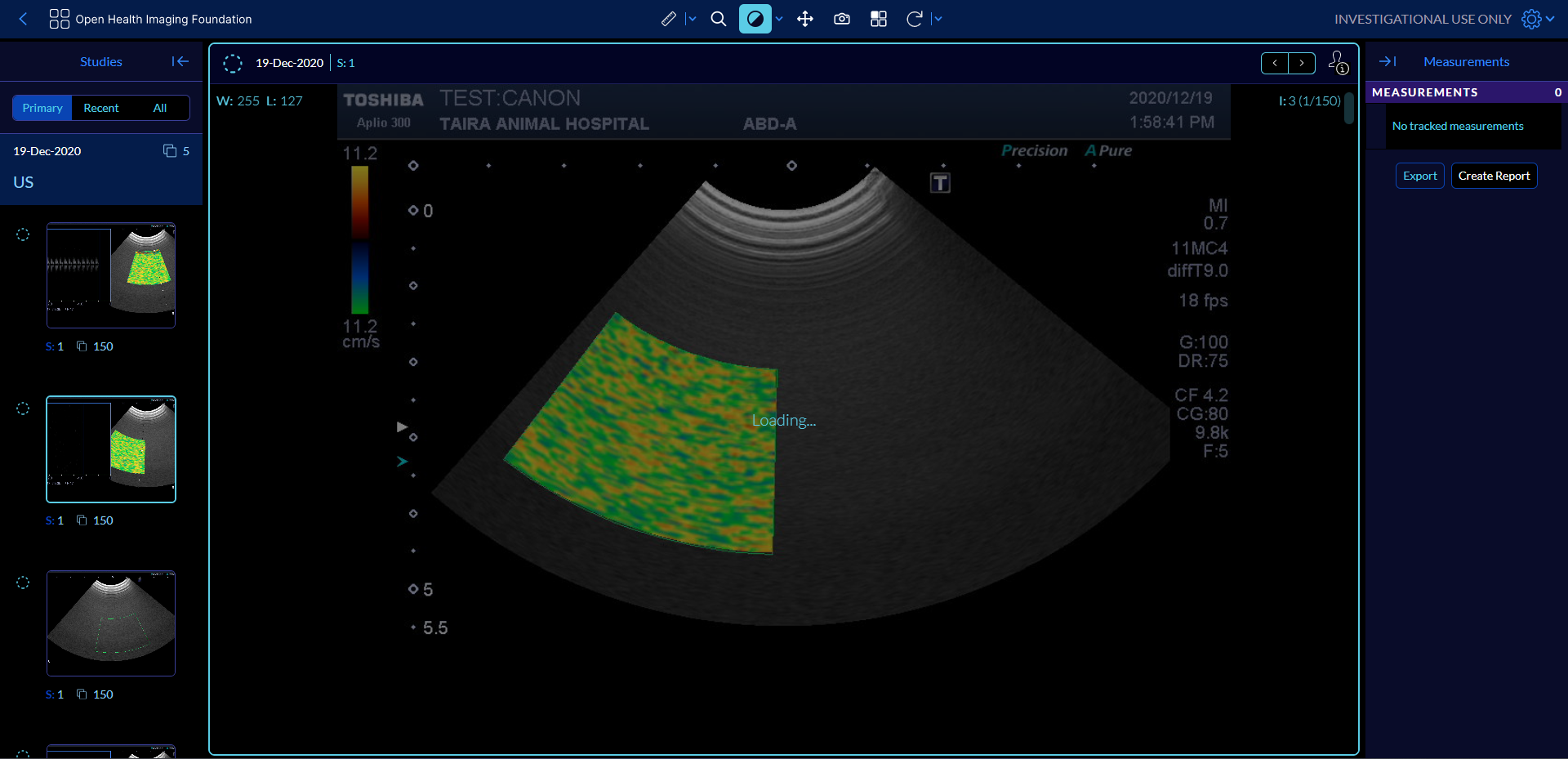
Task: Click the study series count icon
Action: click(x=170, y=150)
